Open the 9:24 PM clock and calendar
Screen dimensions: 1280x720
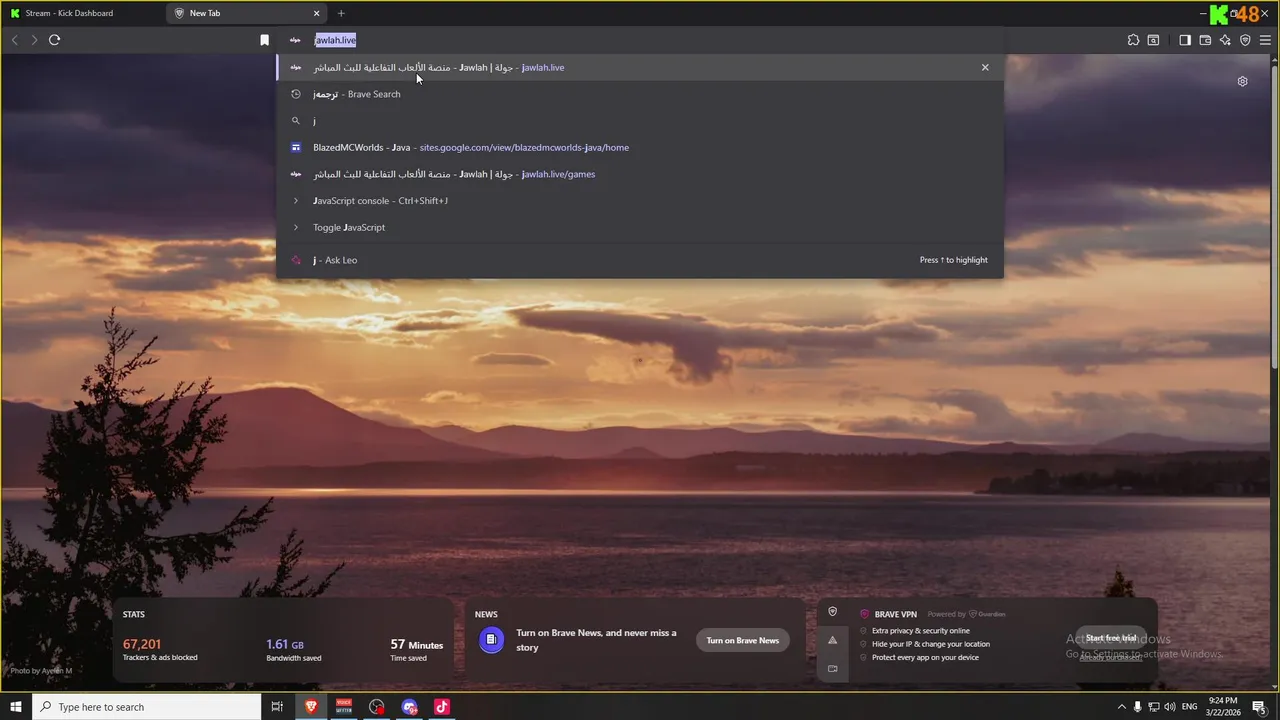1223,707
